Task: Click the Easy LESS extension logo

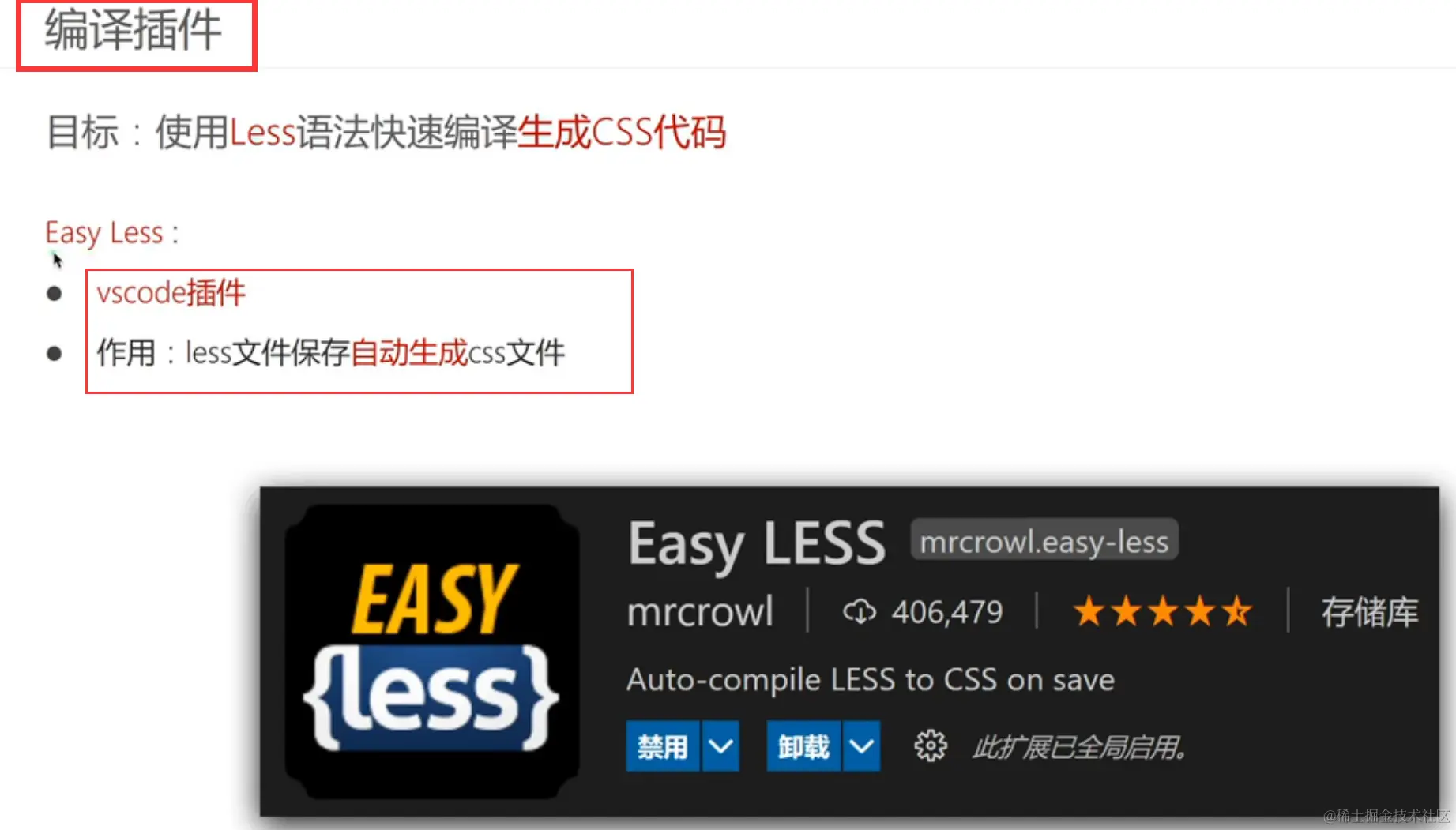Action: pos(431,652)
